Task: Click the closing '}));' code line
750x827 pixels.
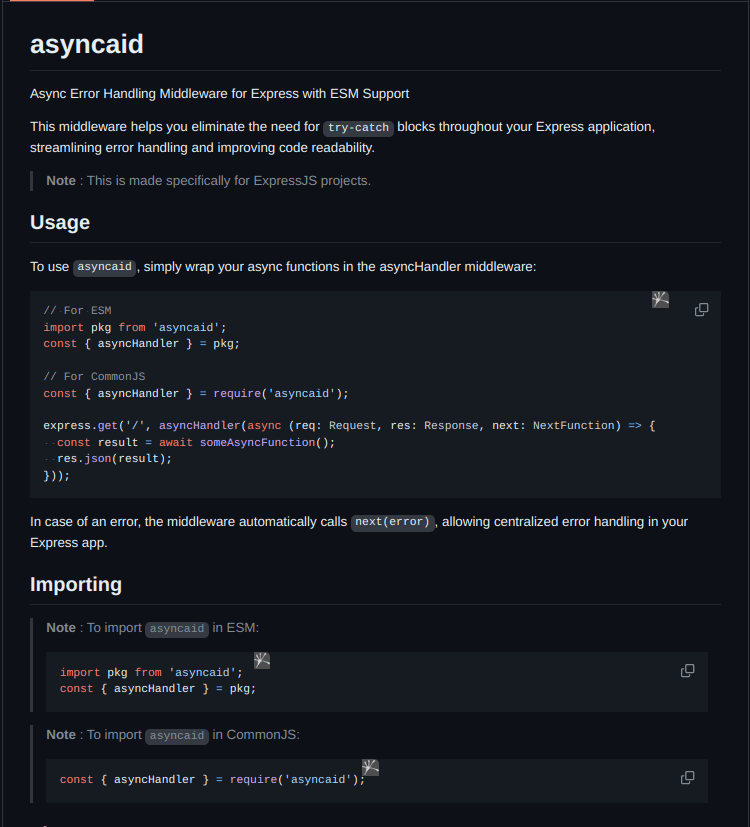Action: [x=56, y=476]
